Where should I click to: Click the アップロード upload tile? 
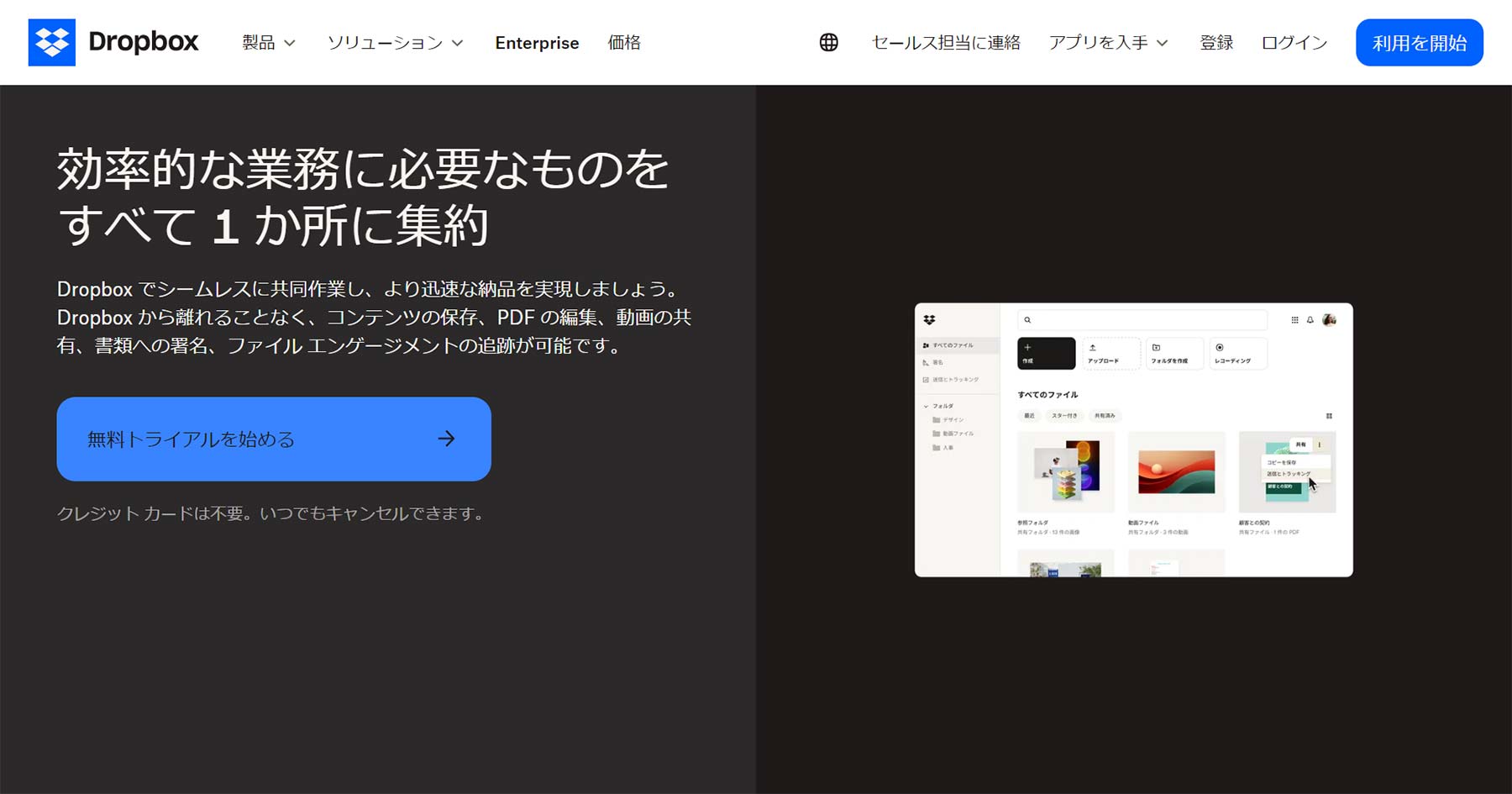click(x=1110, y=353)
